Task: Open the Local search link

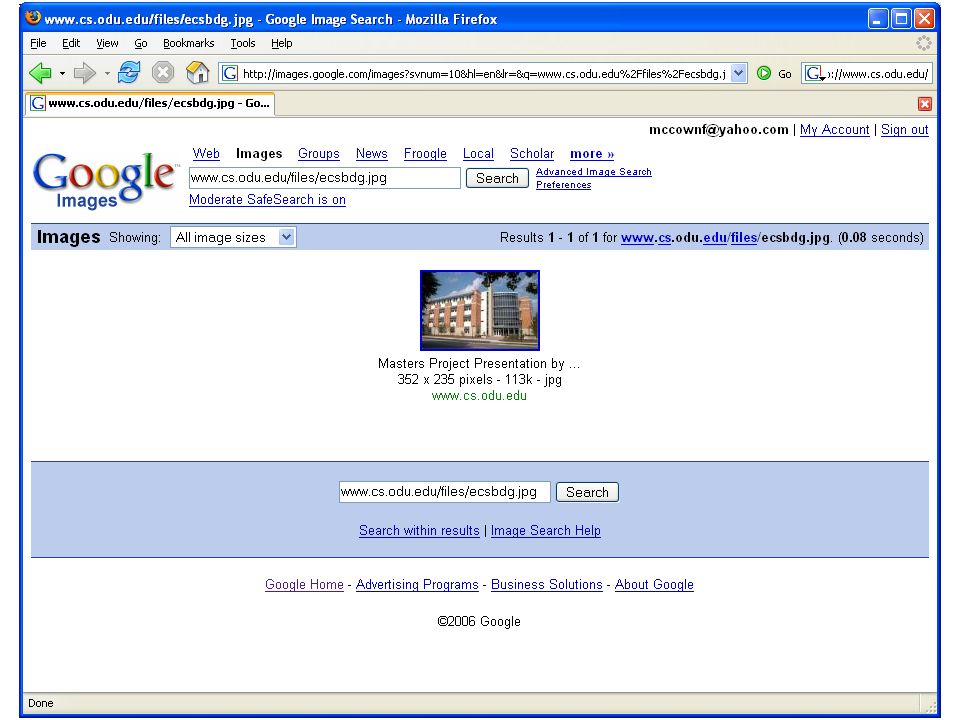Action: pos(478,154)
